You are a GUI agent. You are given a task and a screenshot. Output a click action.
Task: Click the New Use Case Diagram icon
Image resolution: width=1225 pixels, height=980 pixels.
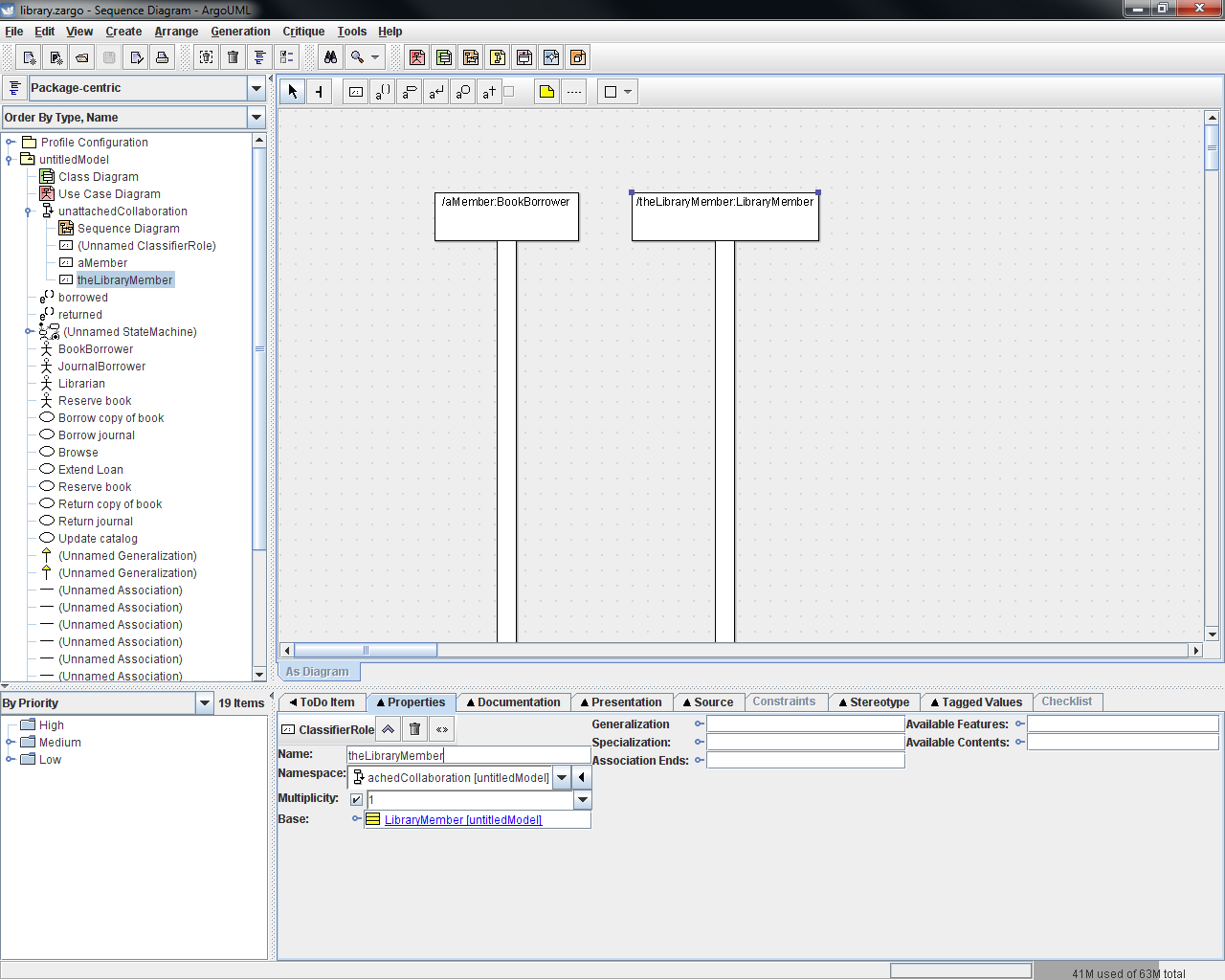pyautogui.click(x=417, y=57)
